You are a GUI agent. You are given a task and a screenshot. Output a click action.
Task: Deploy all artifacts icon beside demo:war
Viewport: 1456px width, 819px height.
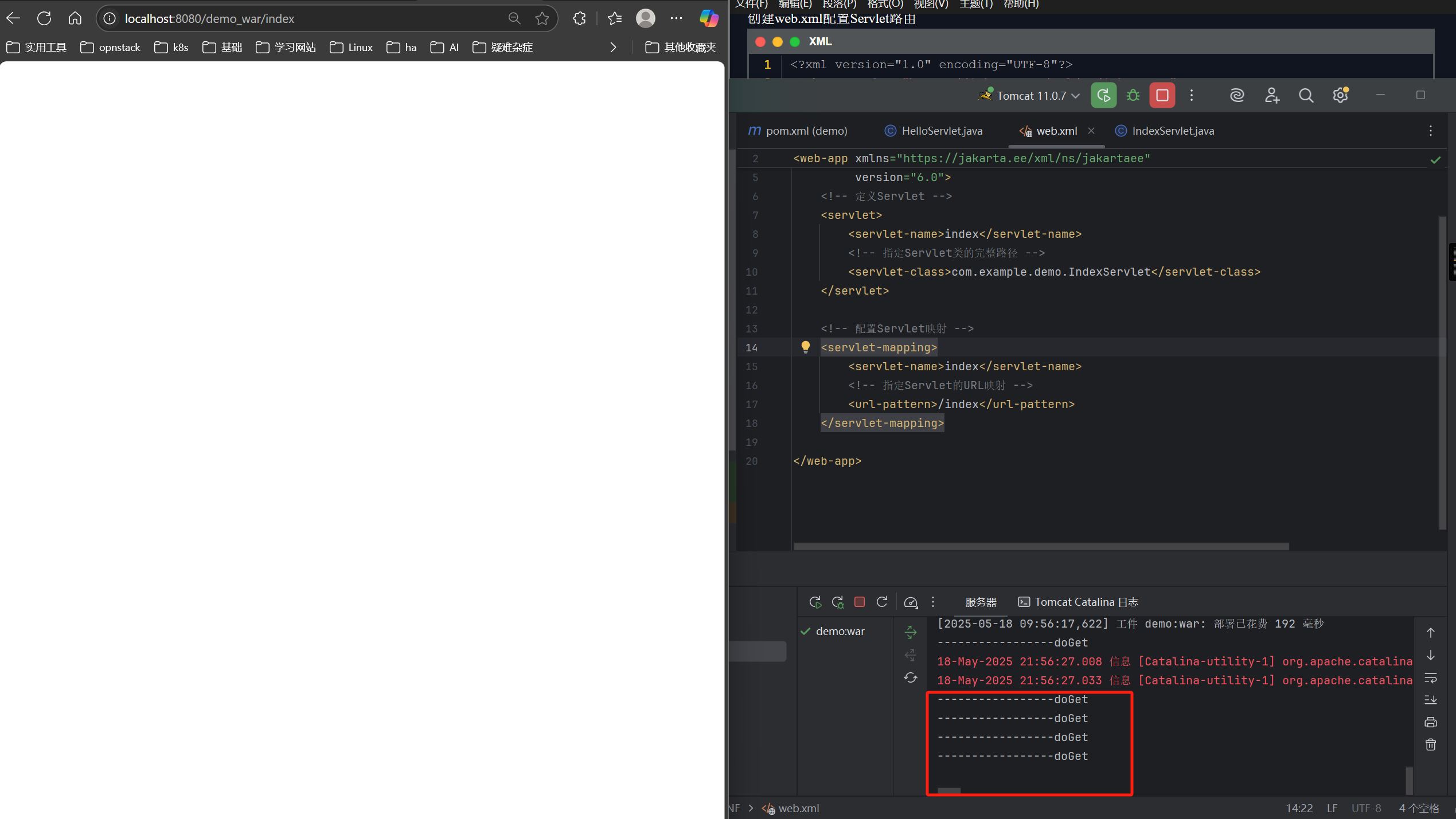911,632
